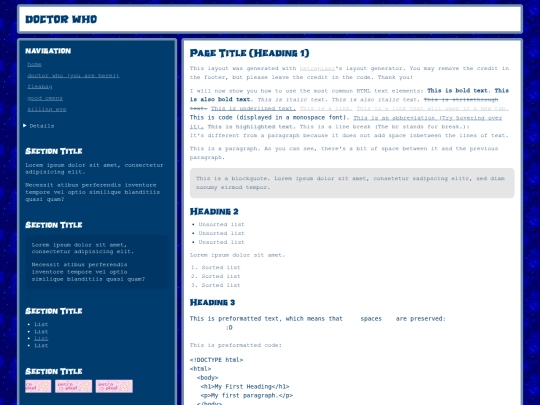The image size is (540, 405).
Task: Click '<h1>My First Heading</h1>' code line
Action: (x=245, y=387)
